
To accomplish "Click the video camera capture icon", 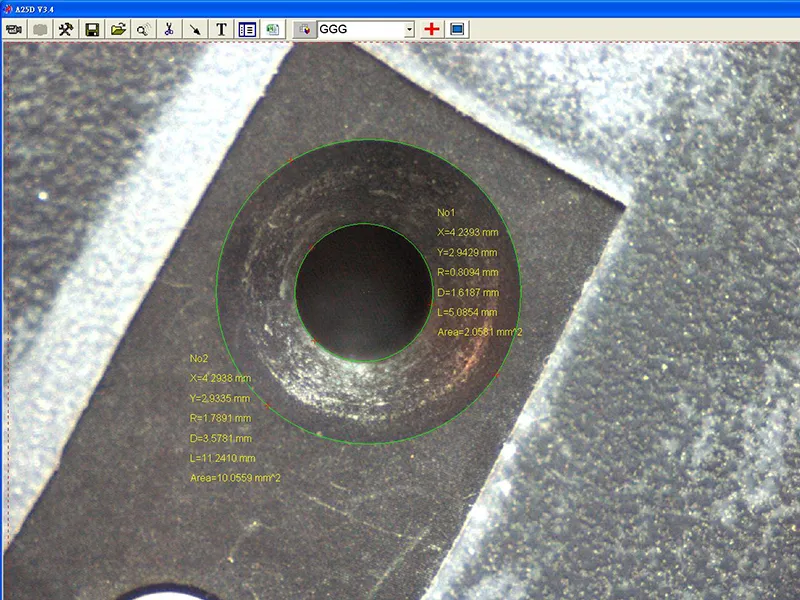I will 14,30.
